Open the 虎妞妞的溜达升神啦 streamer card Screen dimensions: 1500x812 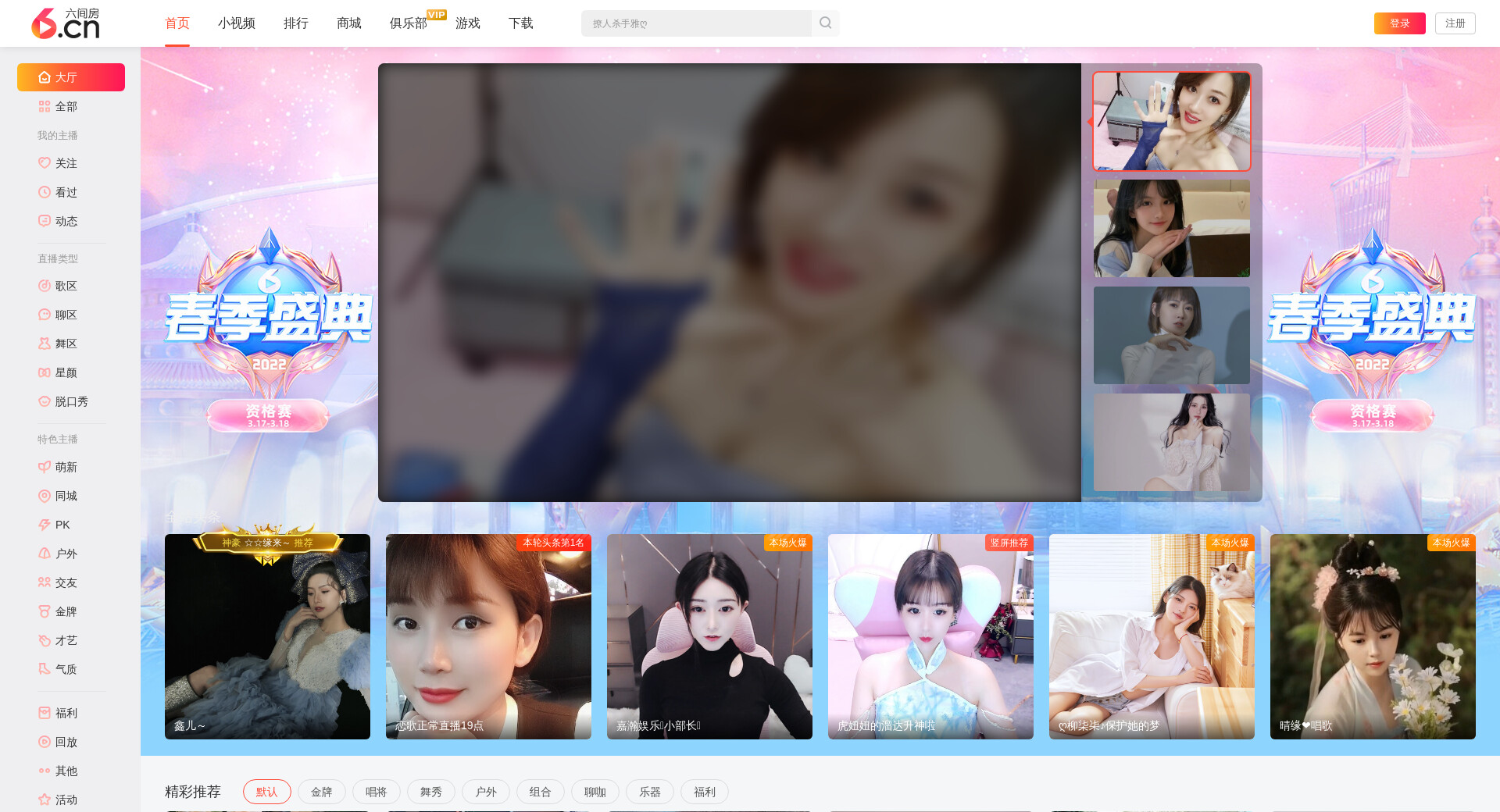930,636
